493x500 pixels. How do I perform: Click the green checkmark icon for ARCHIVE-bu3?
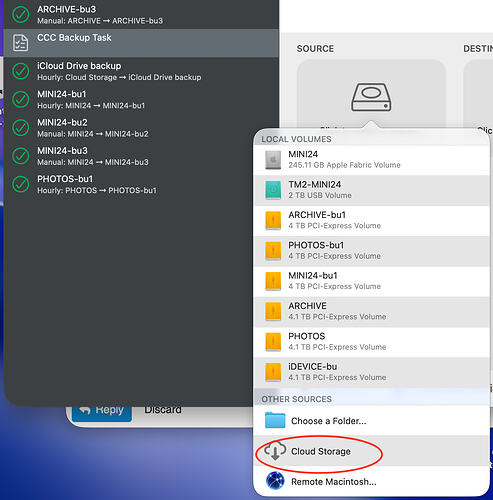click(x=20, y=14)
